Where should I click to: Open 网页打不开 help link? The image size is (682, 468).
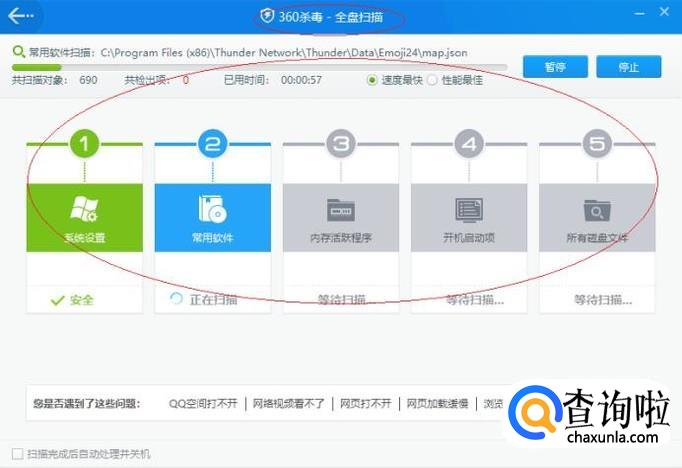point(365,404)
